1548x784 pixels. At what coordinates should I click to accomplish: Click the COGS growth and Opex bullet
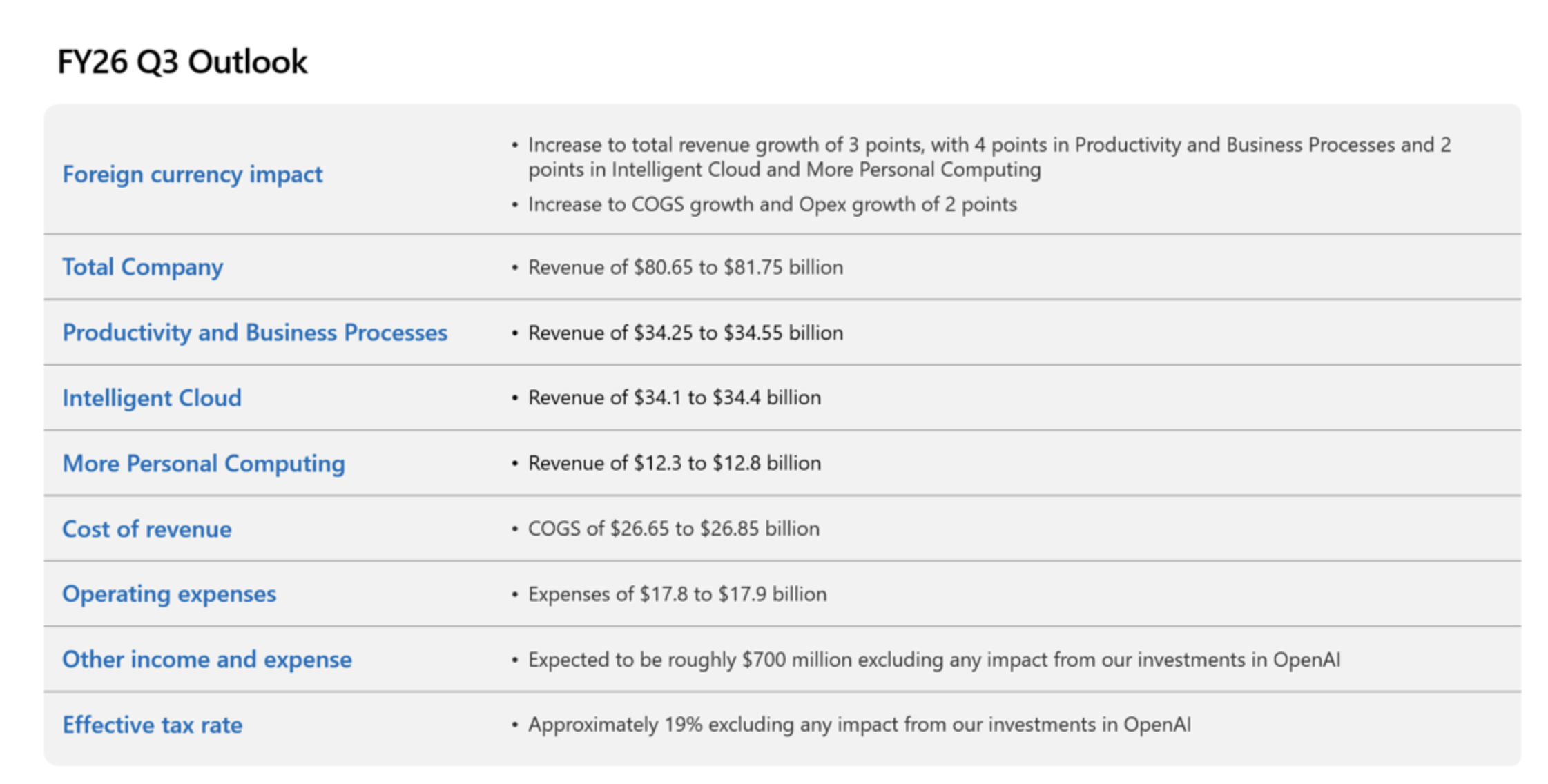coord(772,205)
